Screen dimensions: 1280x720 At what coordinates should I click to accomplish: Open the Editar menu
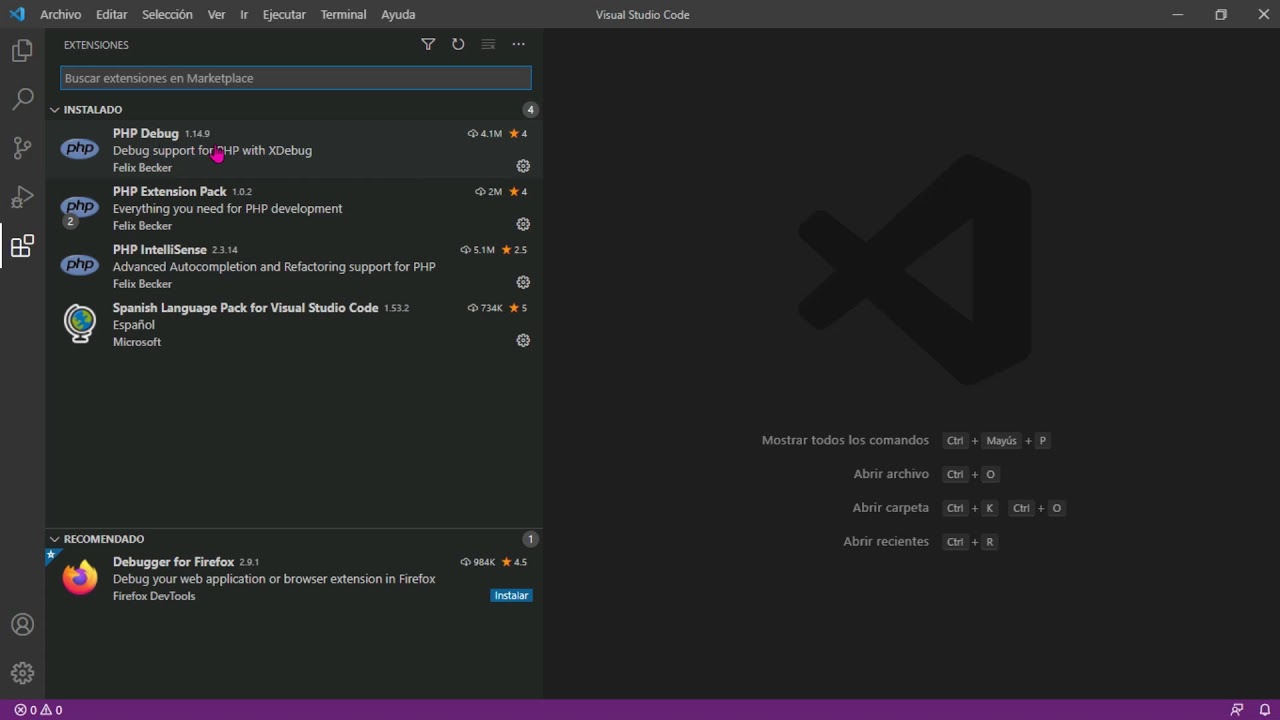(x=112, y=15)
